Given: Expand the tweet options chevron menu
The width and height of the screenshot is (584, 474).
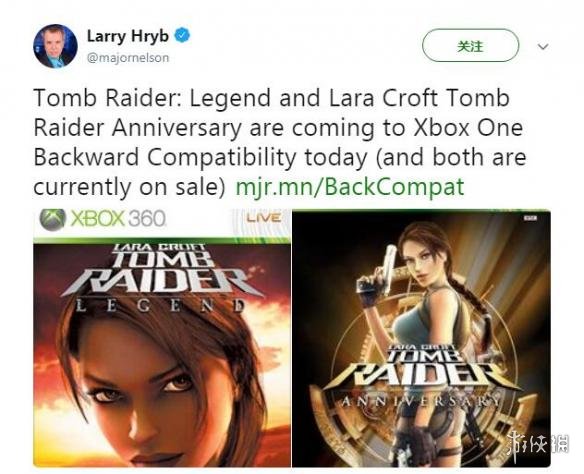Looking at the screenshot, I should 543,47.
